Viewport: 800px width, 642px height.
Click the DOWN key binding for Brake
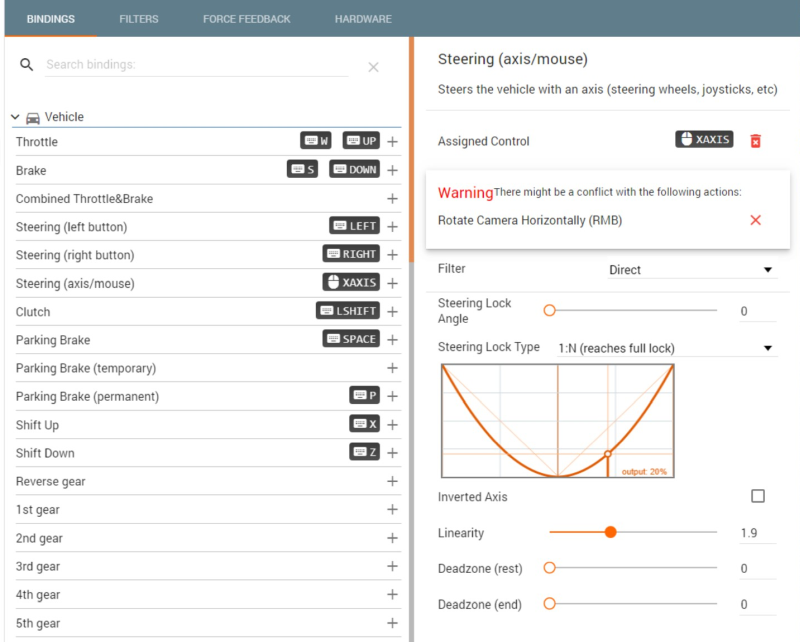(354, 170)
